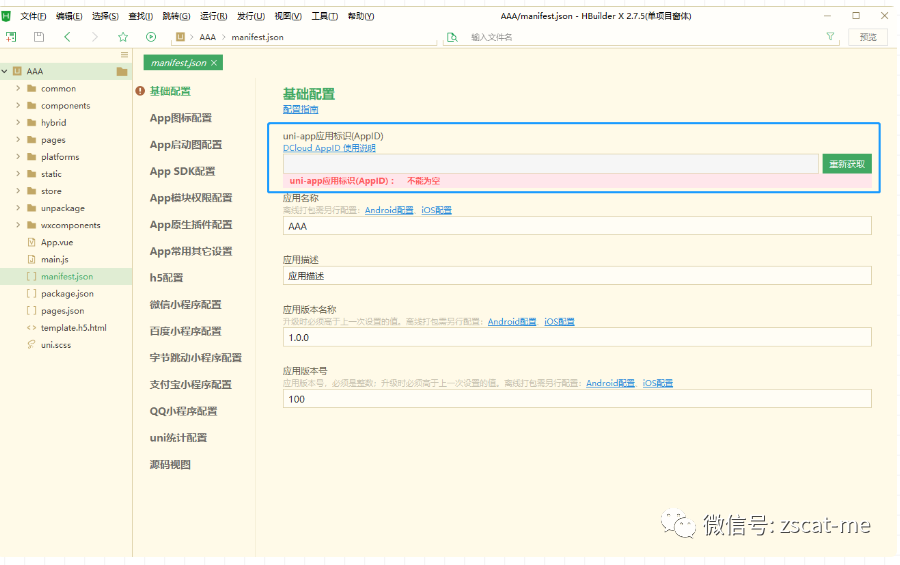Viewport: 900px width, 565px height.
Task: Select the 微信小程序配置 section
Action: [x=185, y=305]
